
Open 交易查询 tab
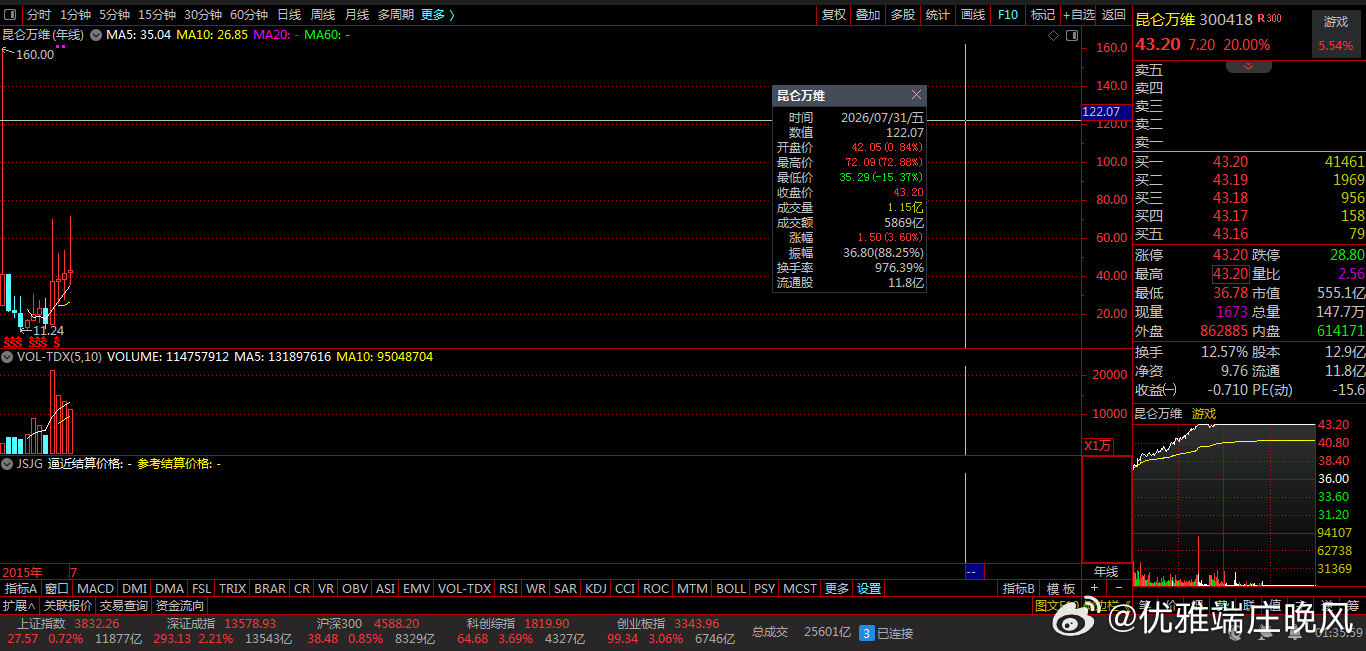click(x=123, y=605)
